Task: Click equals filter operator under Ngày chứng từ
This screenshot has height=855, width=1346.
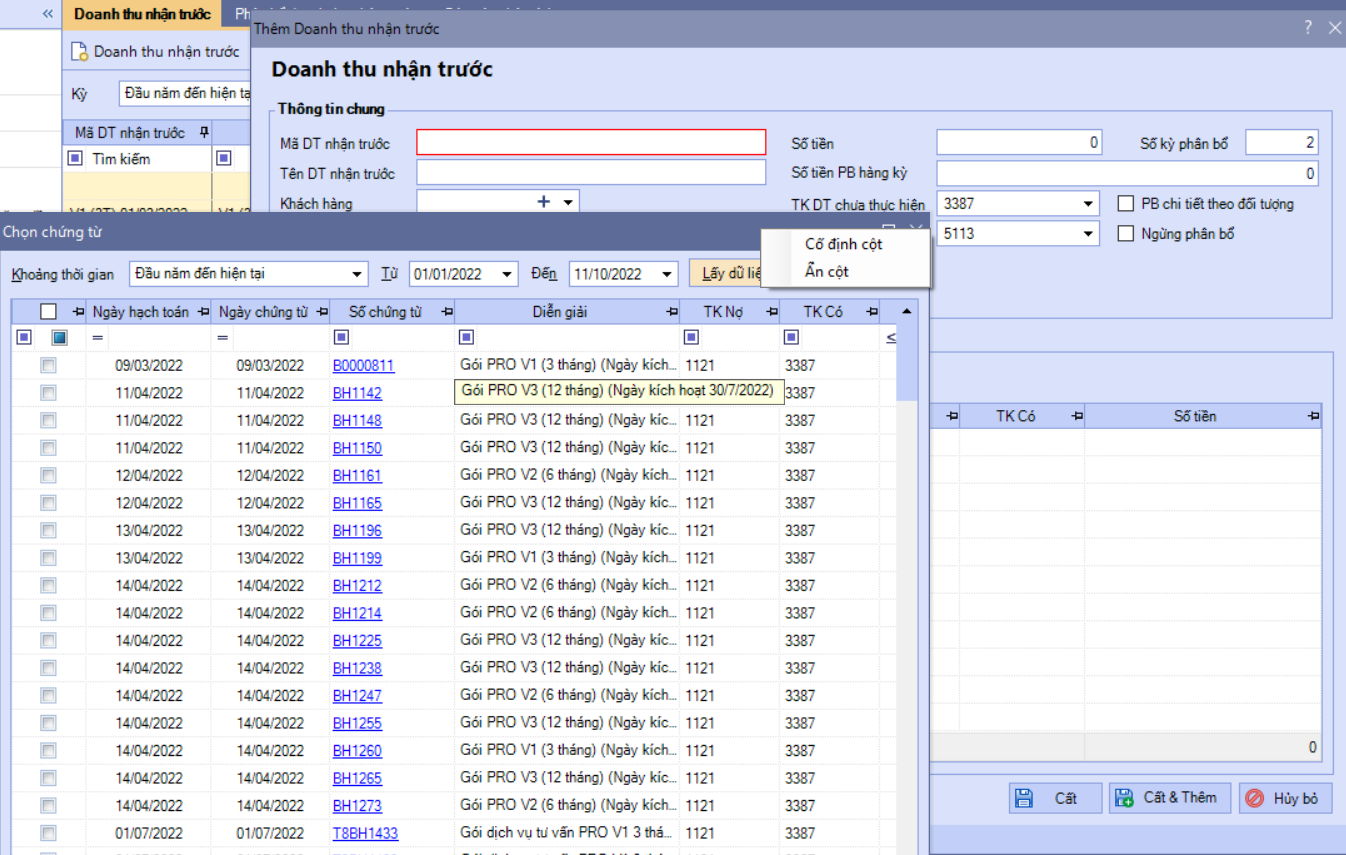Action: [222, 338]
